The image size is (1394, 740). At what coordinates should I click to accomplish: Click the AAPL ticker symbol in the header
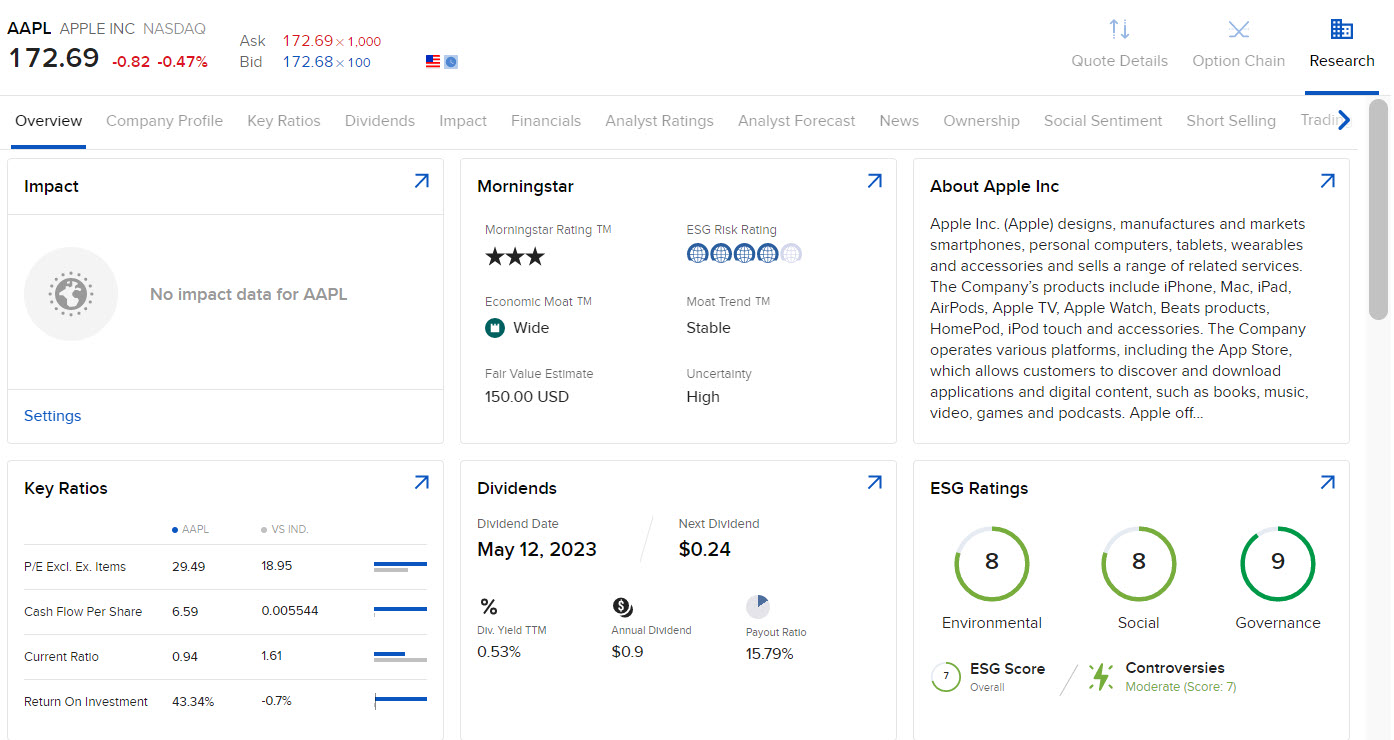point(29,28)
